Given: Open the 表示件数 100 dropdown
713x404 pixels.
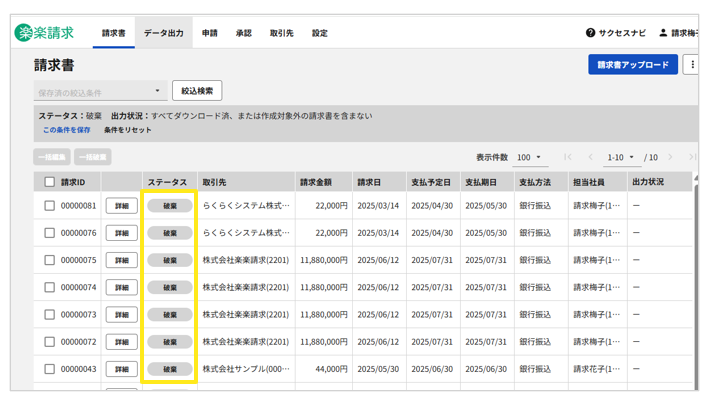Looking at the screenshot, I should point(529,157).
